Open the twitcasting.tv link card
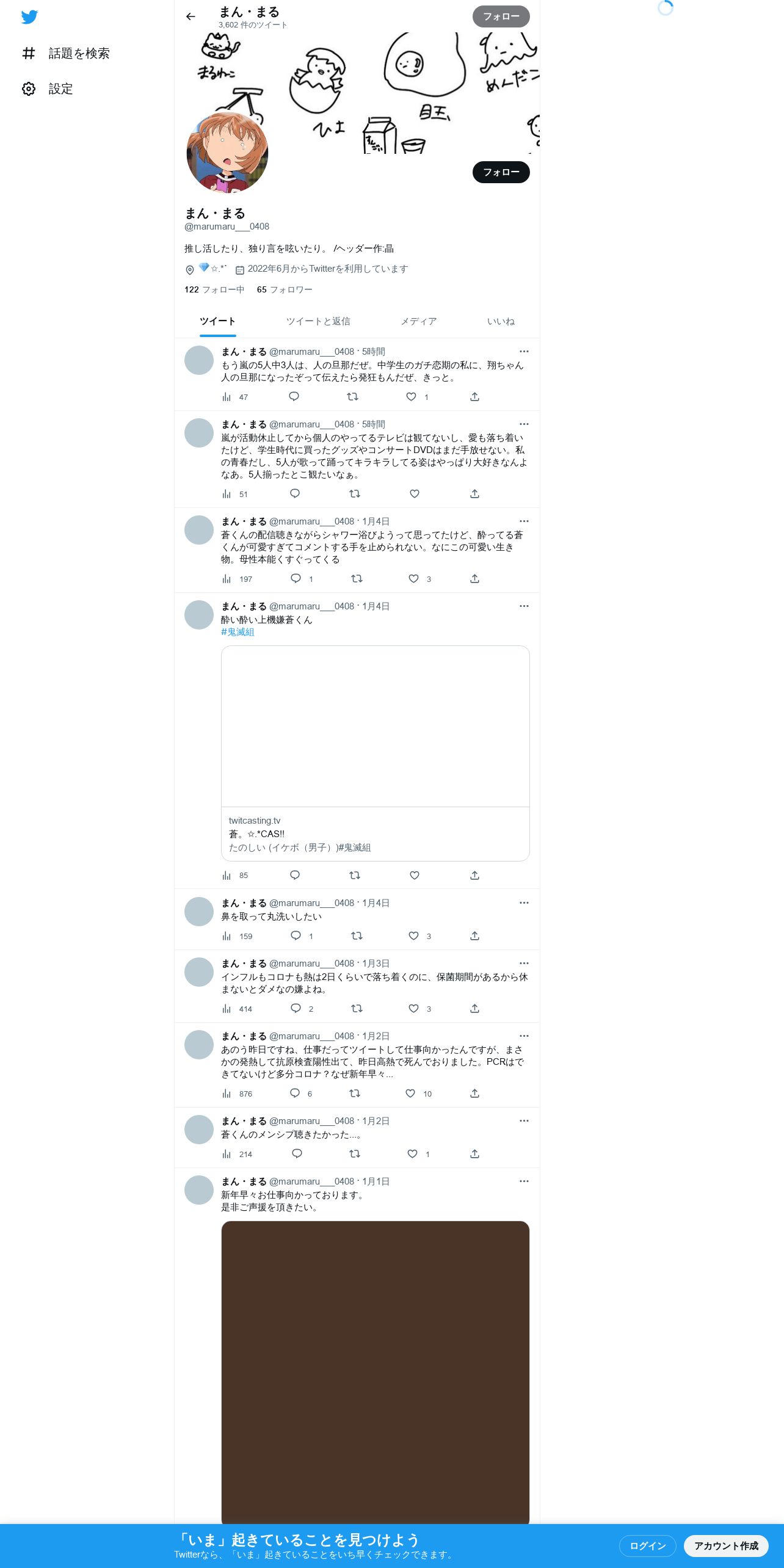The width and height of the screenshot is (784, 1568). pyautogui.click(x=376, y=753)
